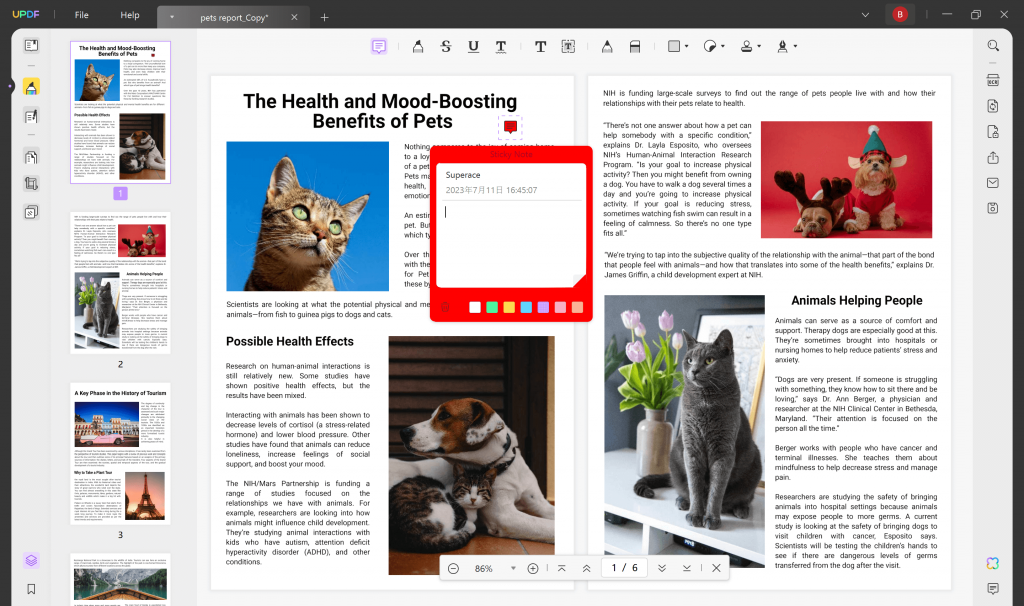Choose the purple sticky note color
The image size is (1024, 606).
[543, 307]
